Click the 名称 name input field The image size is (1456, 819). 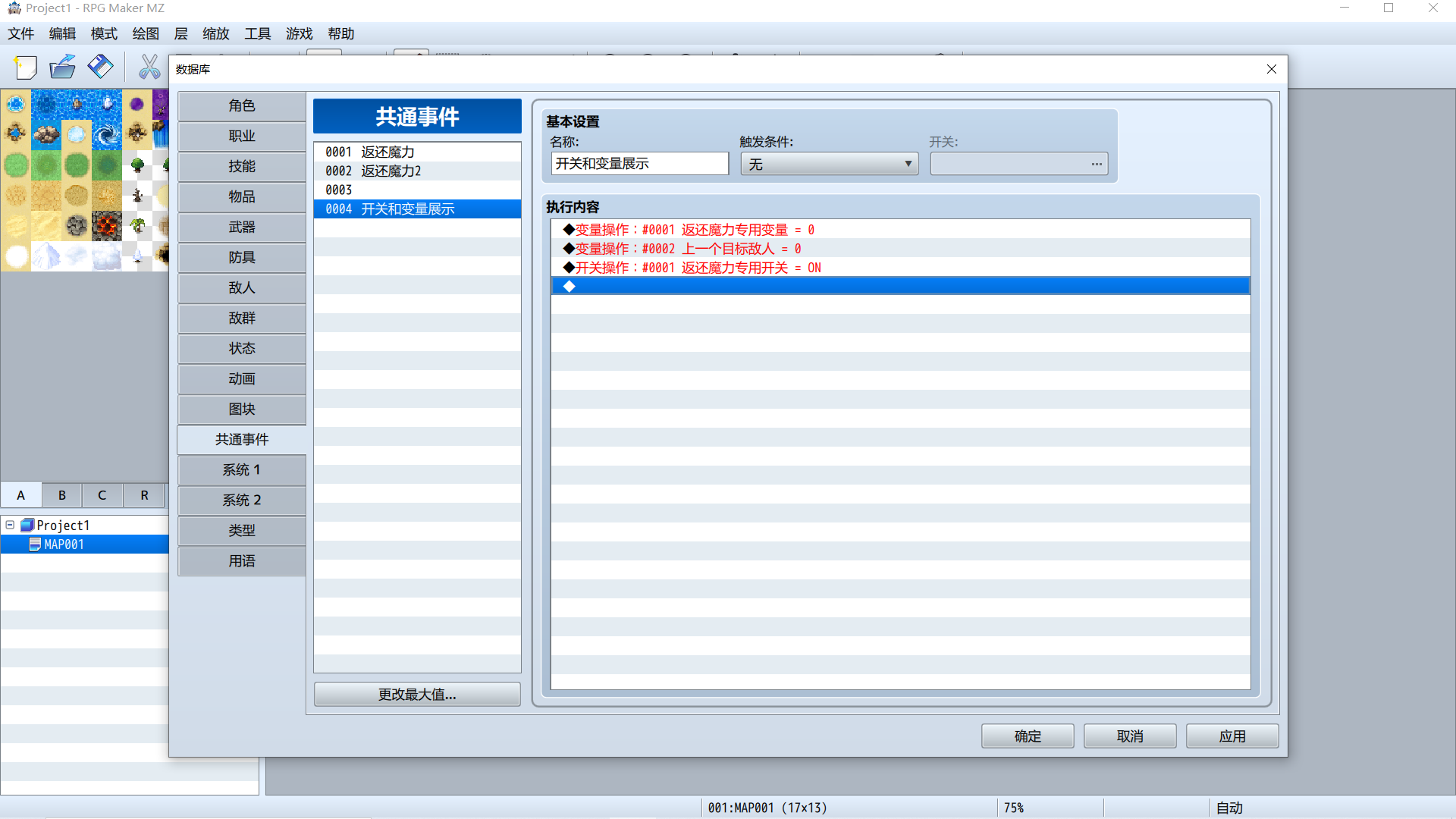click(639, 164)
